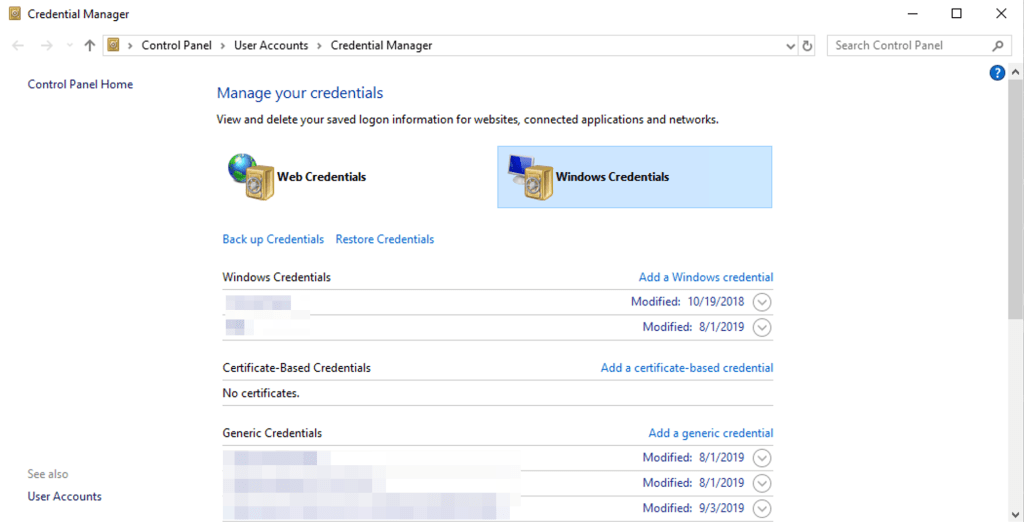Open the recent locations dropdown arrow
The width and height of the screenshot is (1024, 522).
pyautogui.click(x=69, y=45)
